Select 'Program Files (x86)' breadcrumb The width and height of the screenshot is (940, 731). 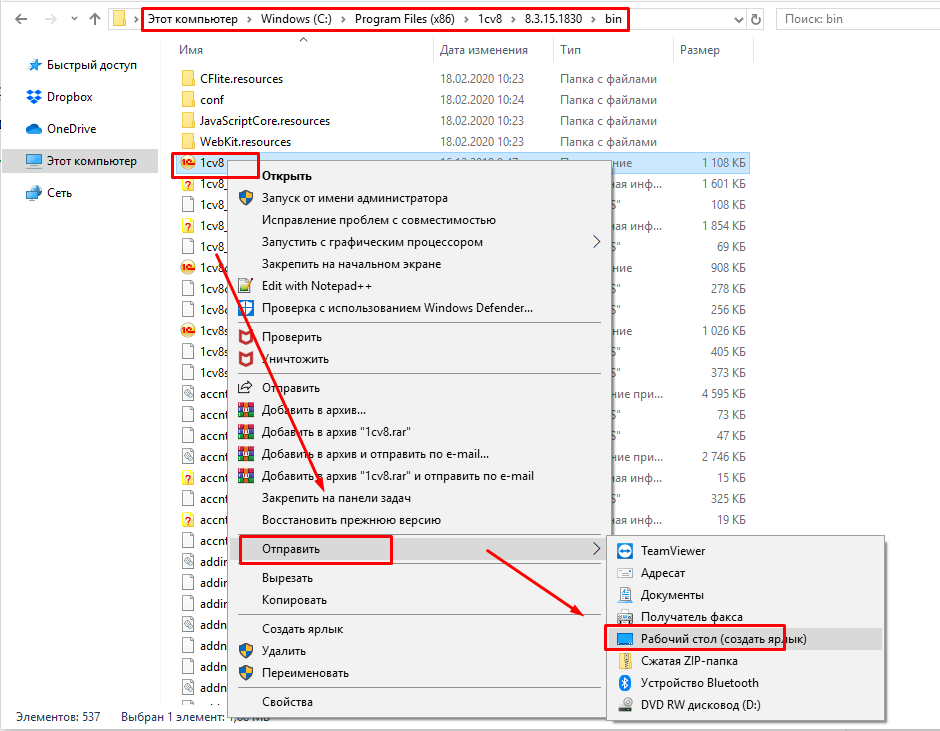coord(405,19)
